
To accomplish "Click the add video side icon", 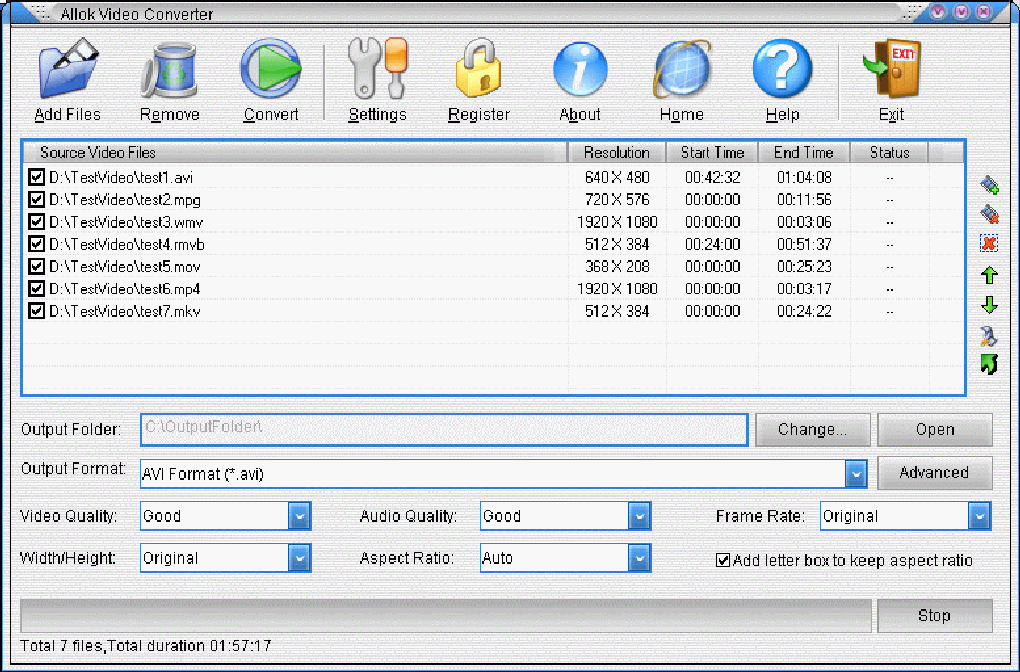I will coord(989,185).
